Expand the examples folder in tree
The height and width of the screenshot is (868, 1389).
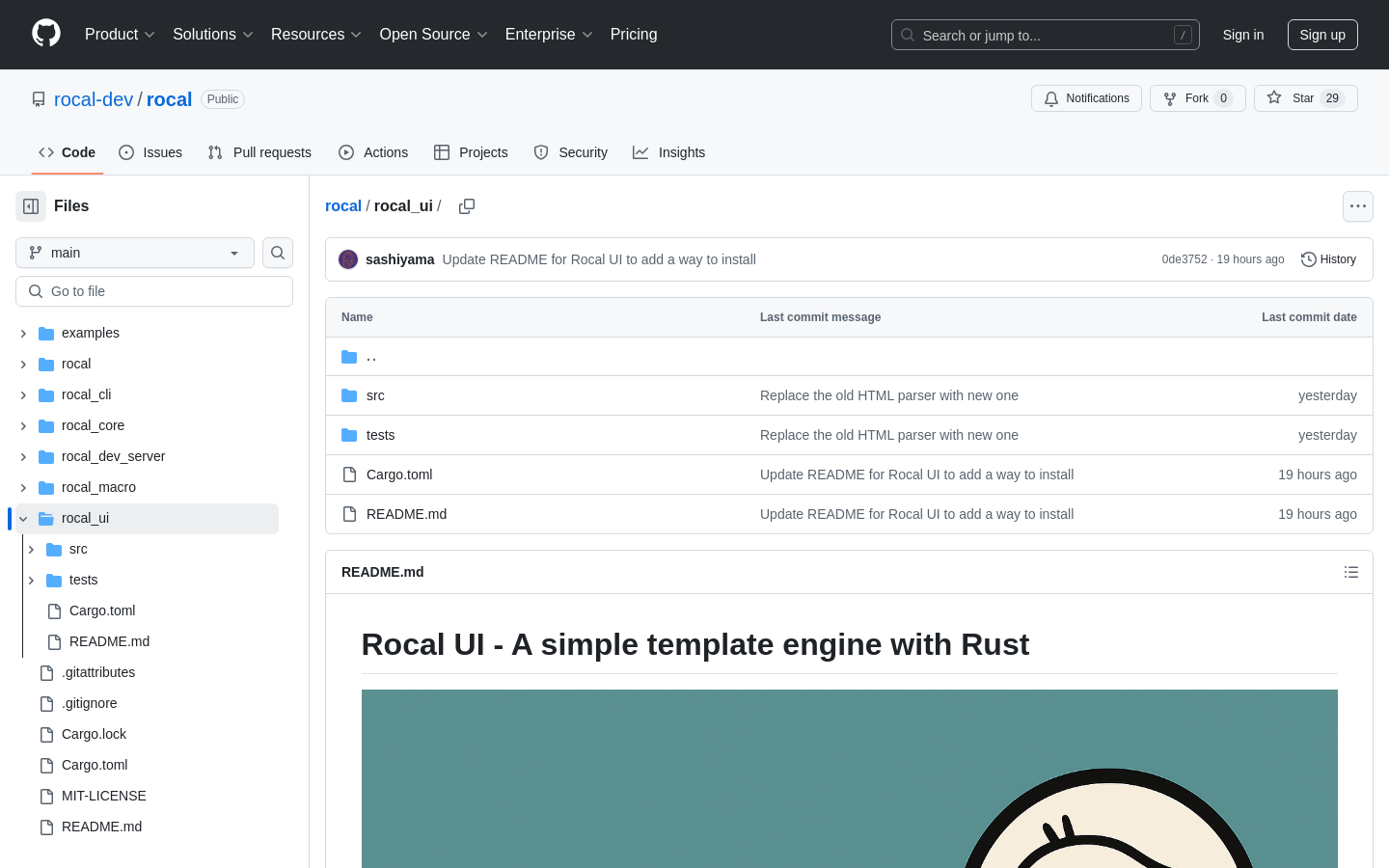point(23,333)
